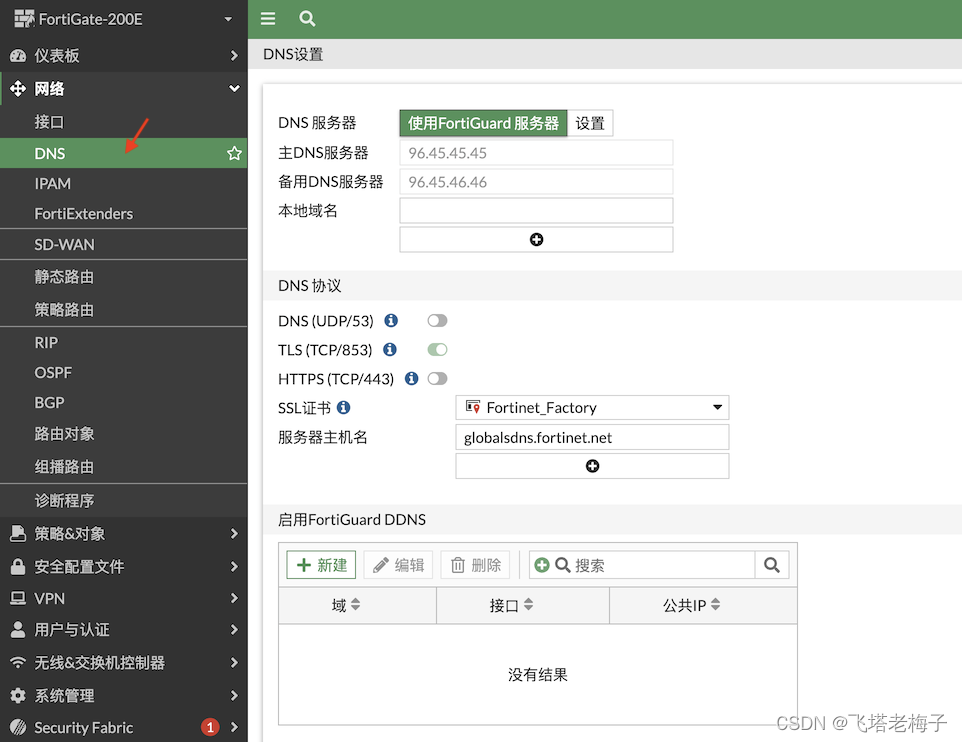Expand the 仪表板 menu chevron
The image size is (962, 742).
pos(234,55)
